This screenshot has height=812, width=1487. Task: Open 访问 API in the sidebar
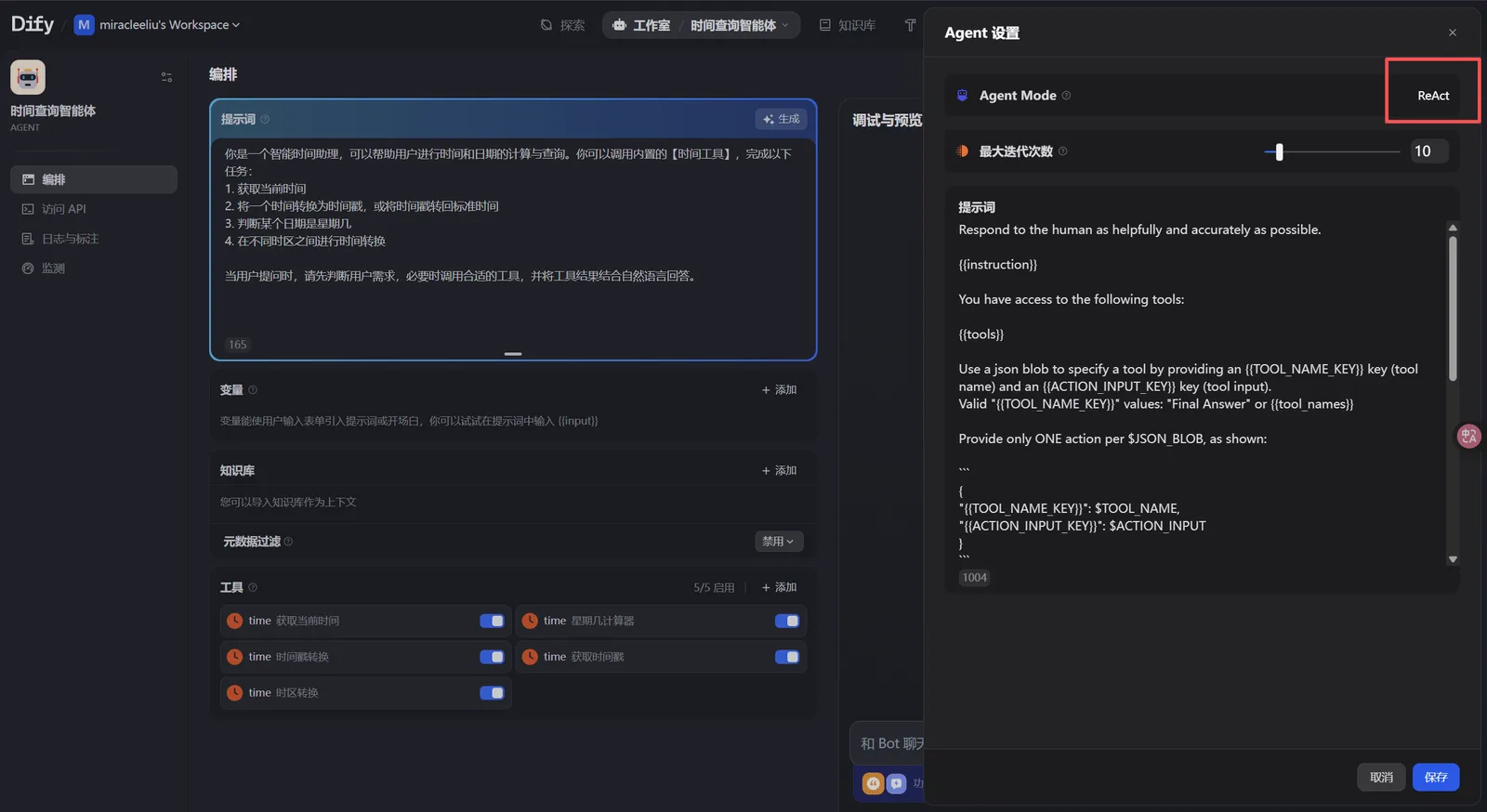(x=94, y=209)
